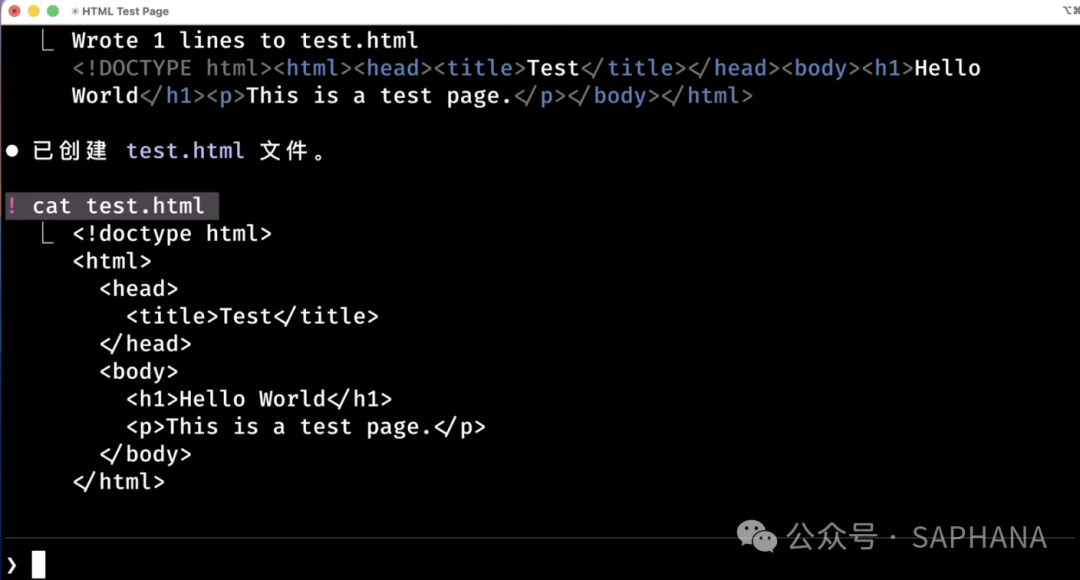
Task: Click the asterisk icon before the window title
Action: [x=76, y=11]
